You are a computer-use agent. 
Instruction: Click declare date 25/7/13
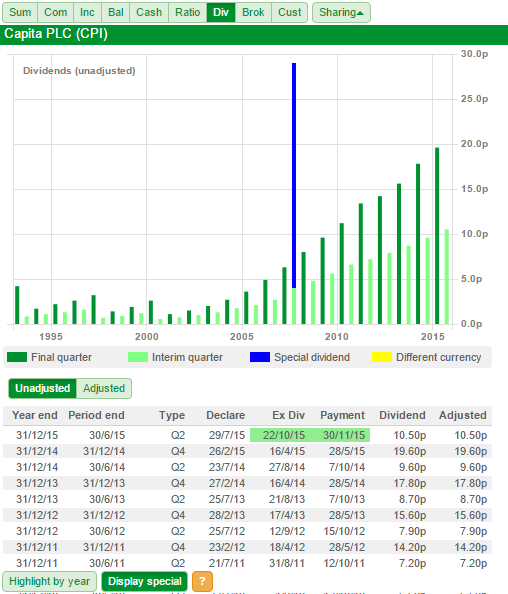point(227,499)
